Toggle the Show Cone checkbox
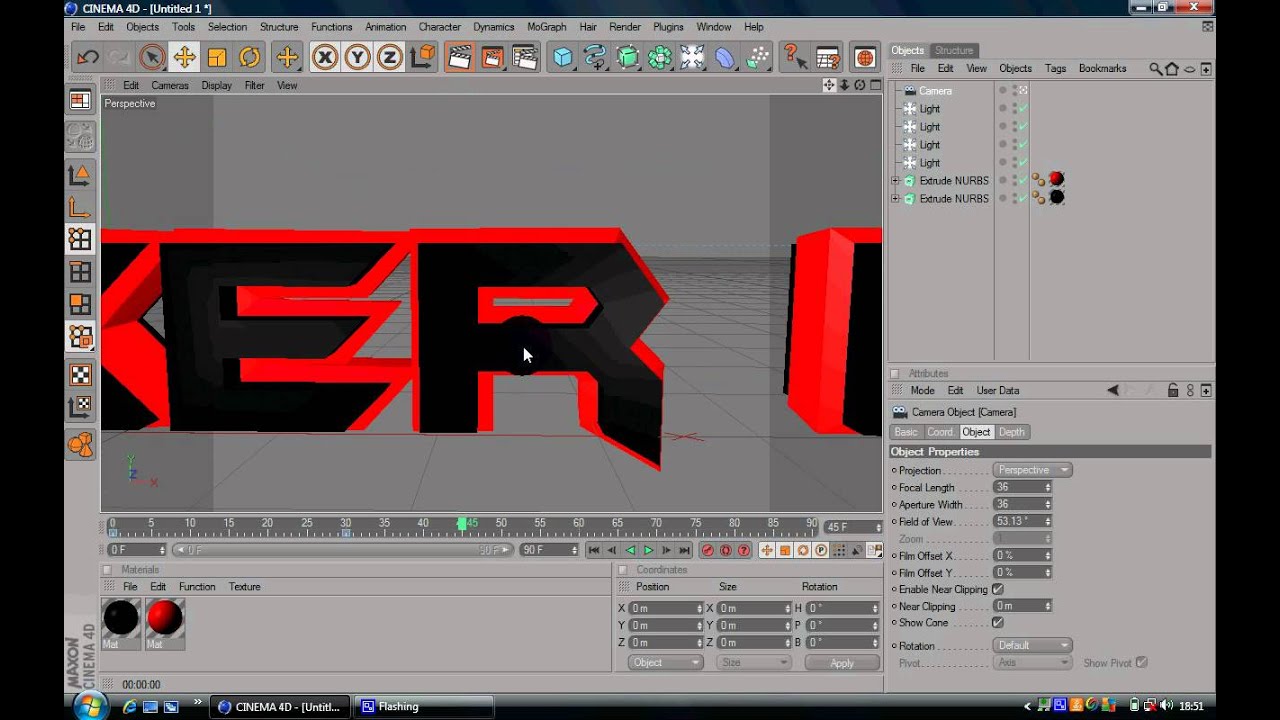 (997, 622)
